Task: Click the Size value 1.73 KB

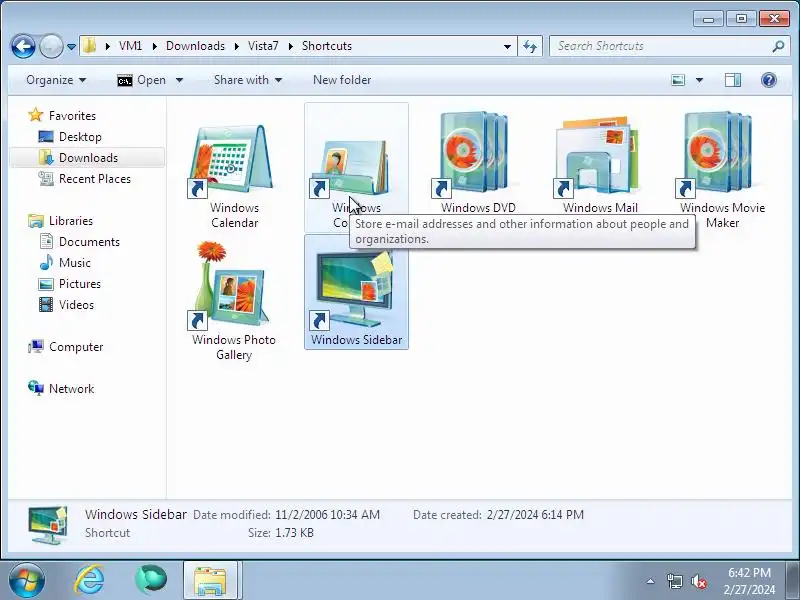Action: tap(294, 533)
